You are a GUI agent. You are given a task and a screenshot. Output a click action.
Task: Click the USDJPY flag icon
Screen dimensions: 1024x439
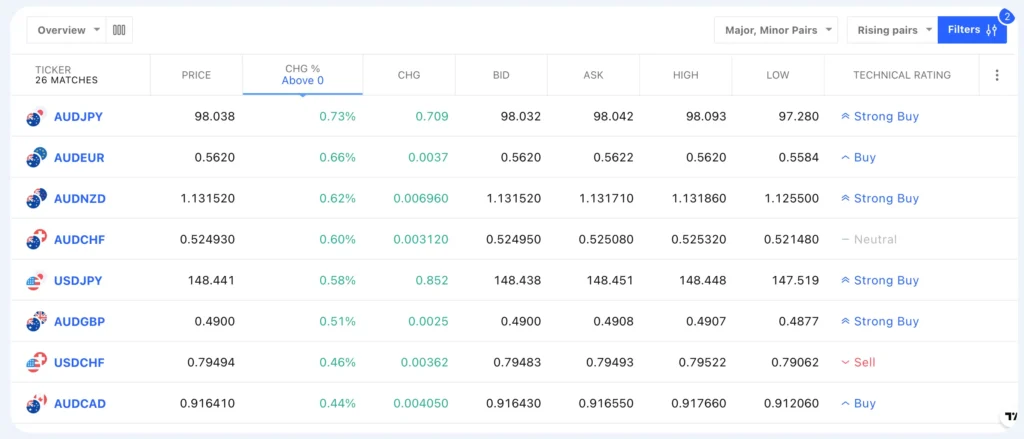[37, 281]
